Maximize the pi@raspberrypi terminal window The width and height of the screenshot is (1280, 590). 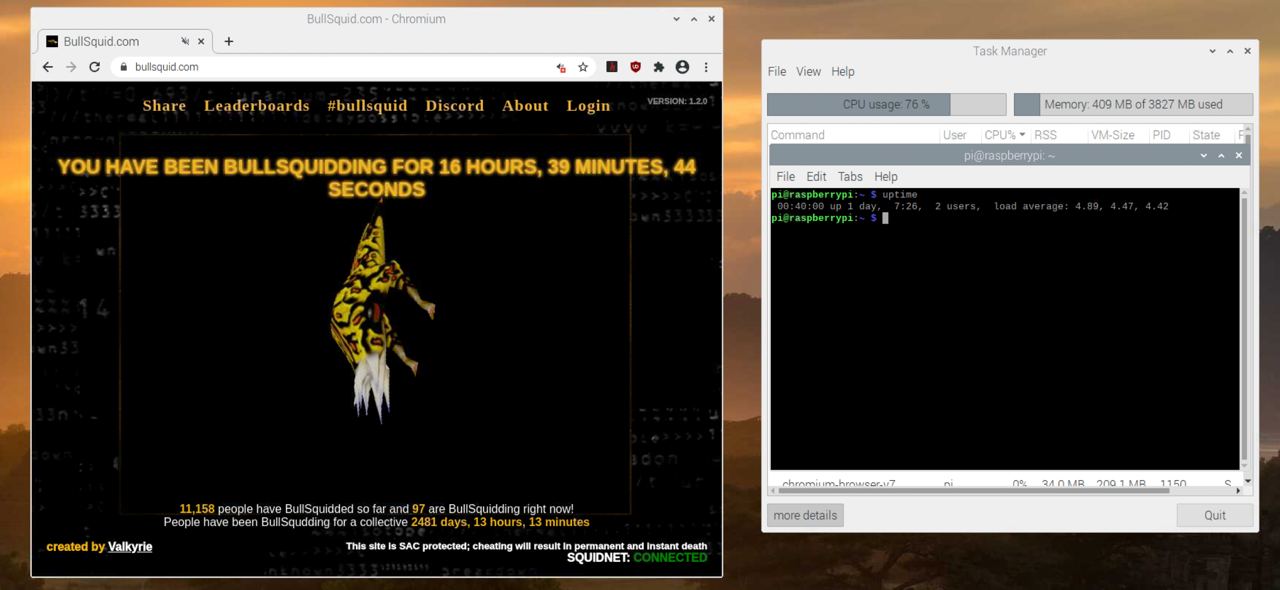(1222, 155)
